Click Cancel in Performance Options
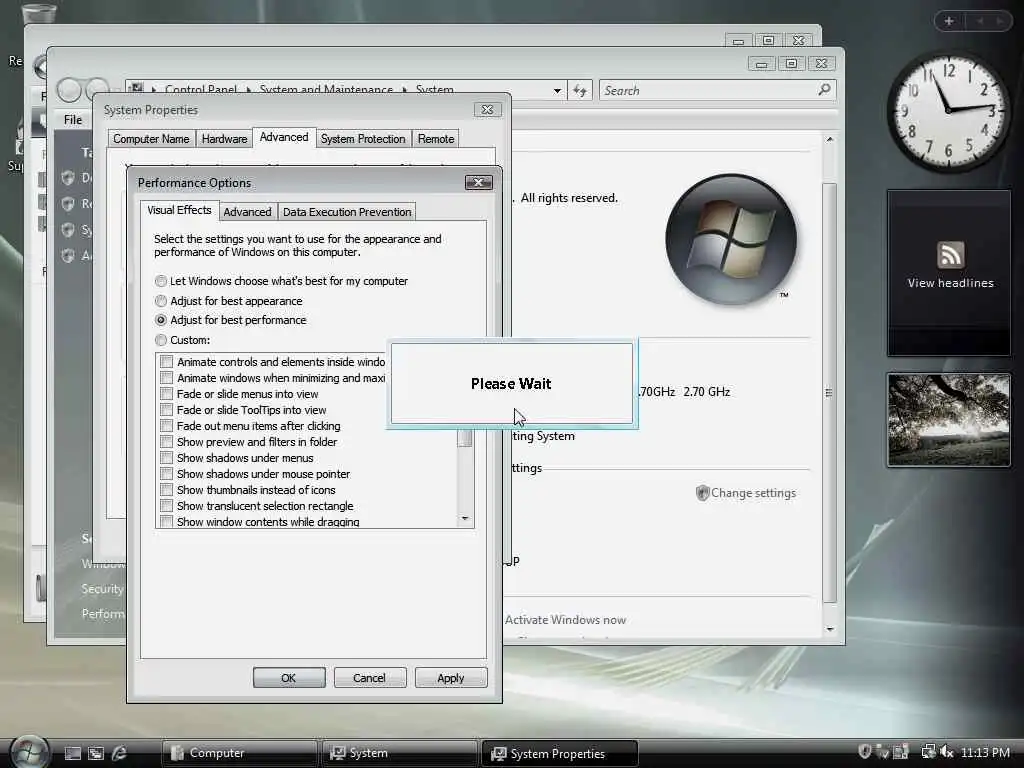The height and width of the screenshot is (768, 1024). tap(370, 678)
